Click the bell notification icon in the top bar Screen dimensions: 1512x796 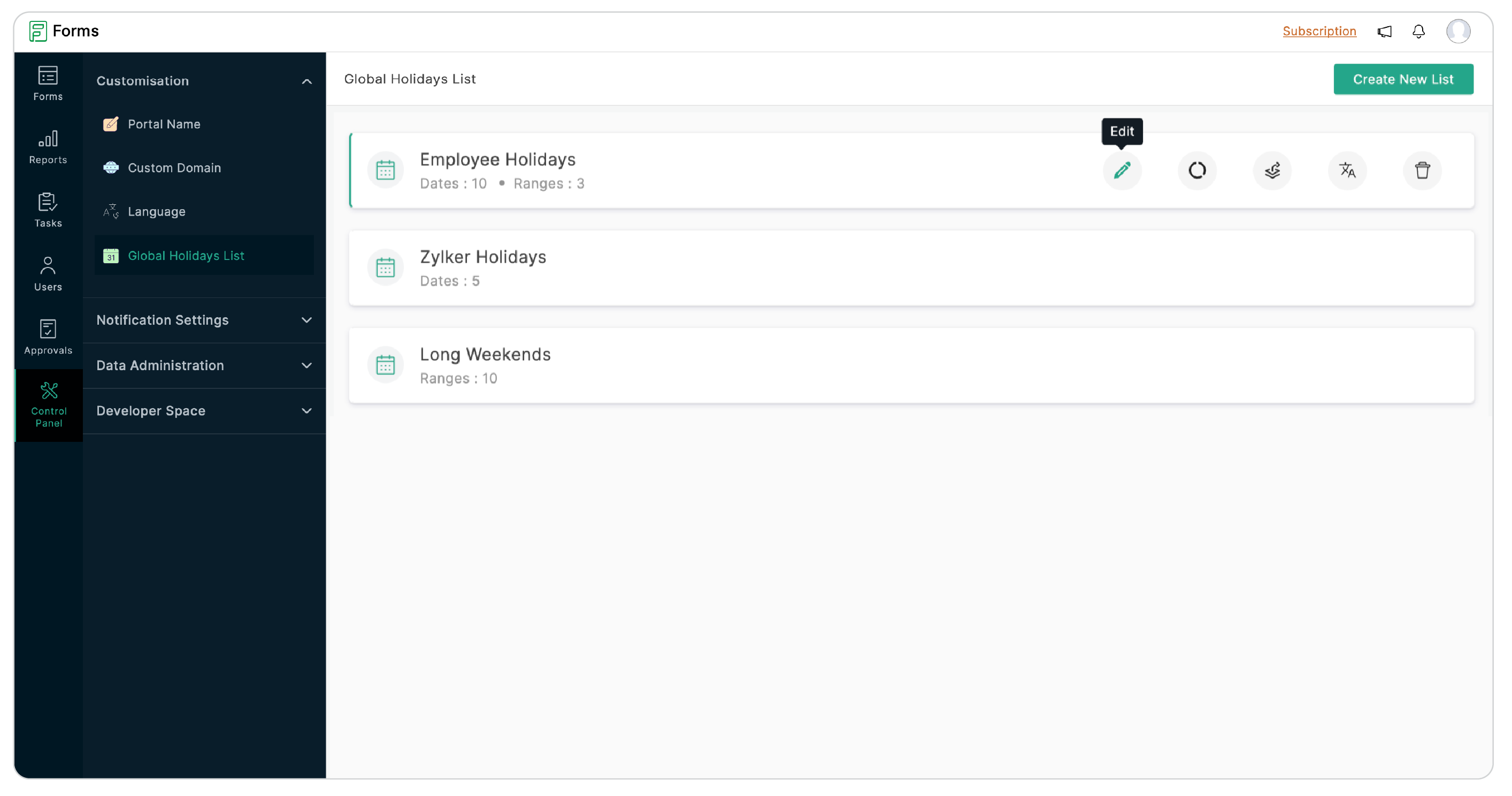click(x=1419, y=32)
